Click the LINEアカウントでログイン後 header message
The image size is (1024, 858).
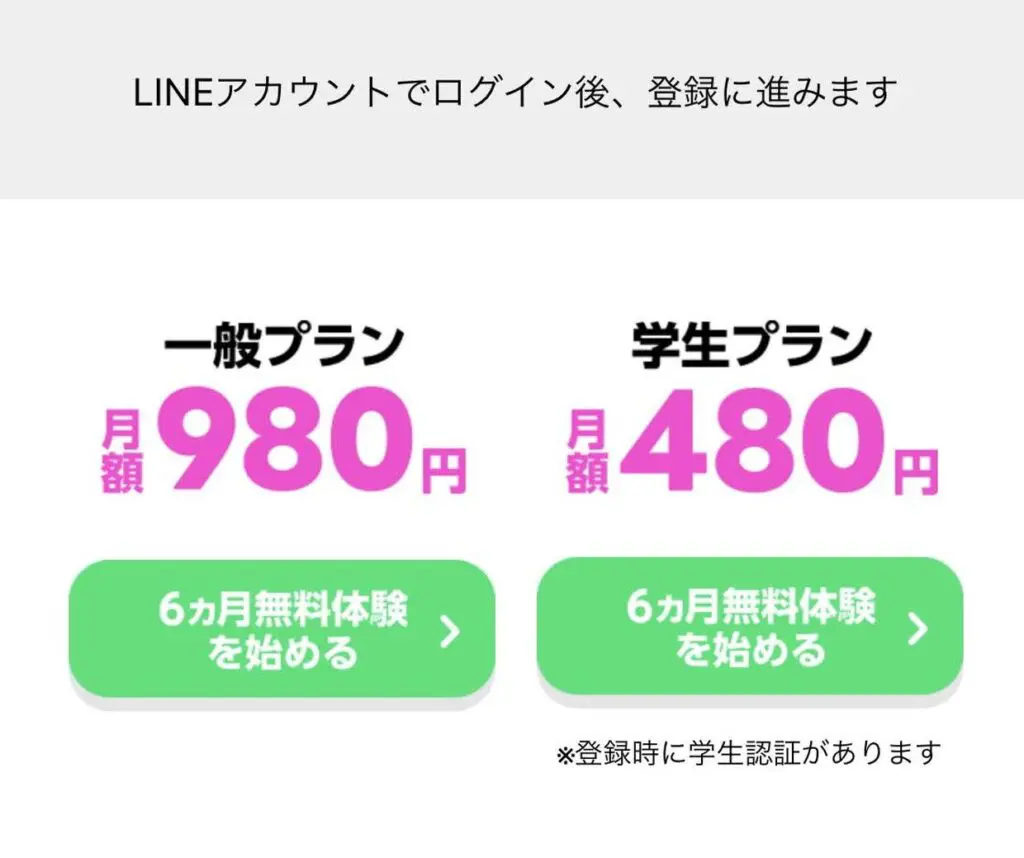point(515,93)
